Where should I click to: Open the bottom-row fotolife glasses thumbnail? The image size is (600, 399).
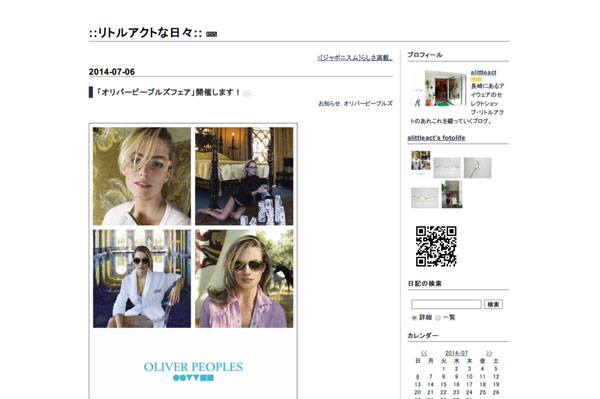pos(425,197)
